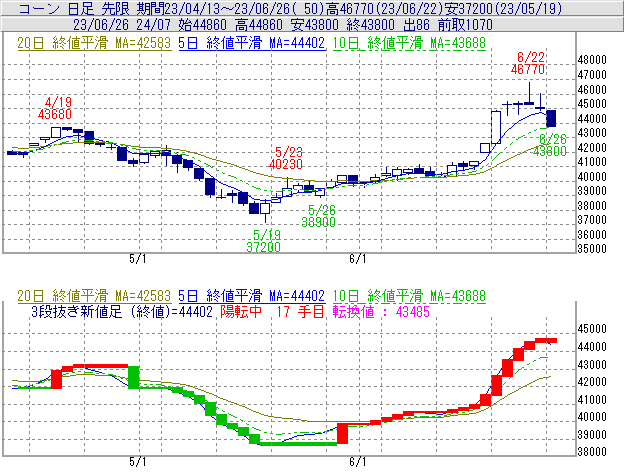Click the 4/19 43680 peak label
Image resolution: width=624 pixels, height=475 pixels.
click(55, 108)
